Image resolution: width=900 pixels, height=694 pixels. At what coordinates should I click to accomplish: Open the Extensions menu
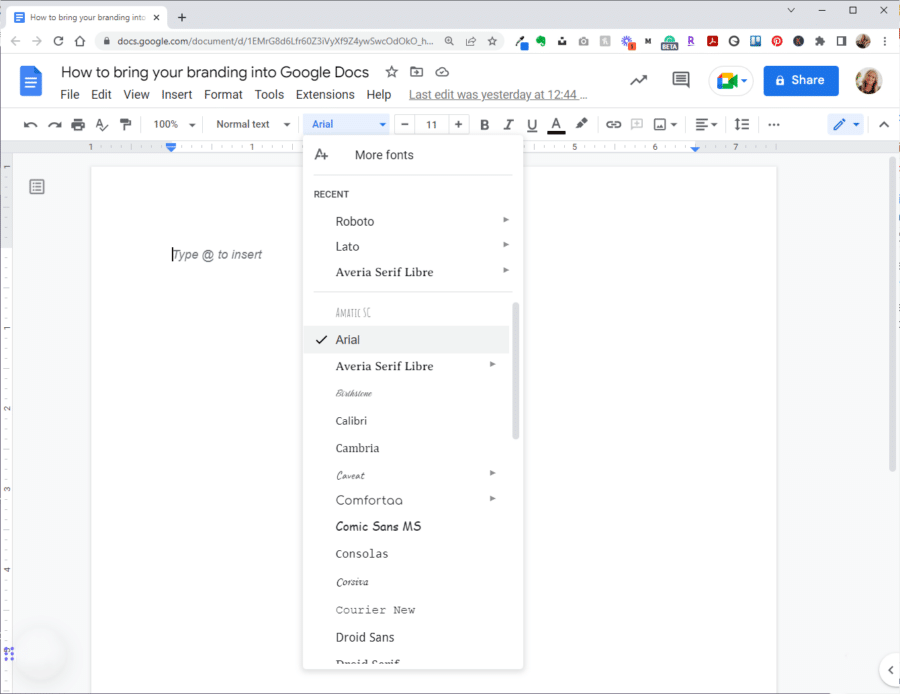325,94
